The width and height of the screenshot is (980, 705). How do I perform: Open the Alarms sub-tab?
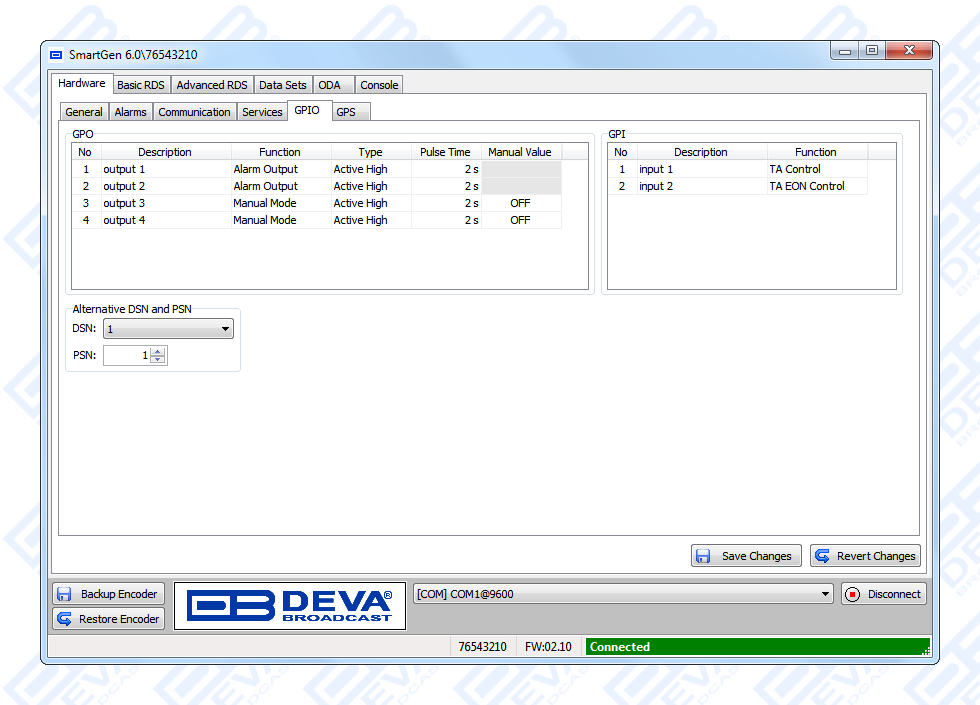pos(130,112)
